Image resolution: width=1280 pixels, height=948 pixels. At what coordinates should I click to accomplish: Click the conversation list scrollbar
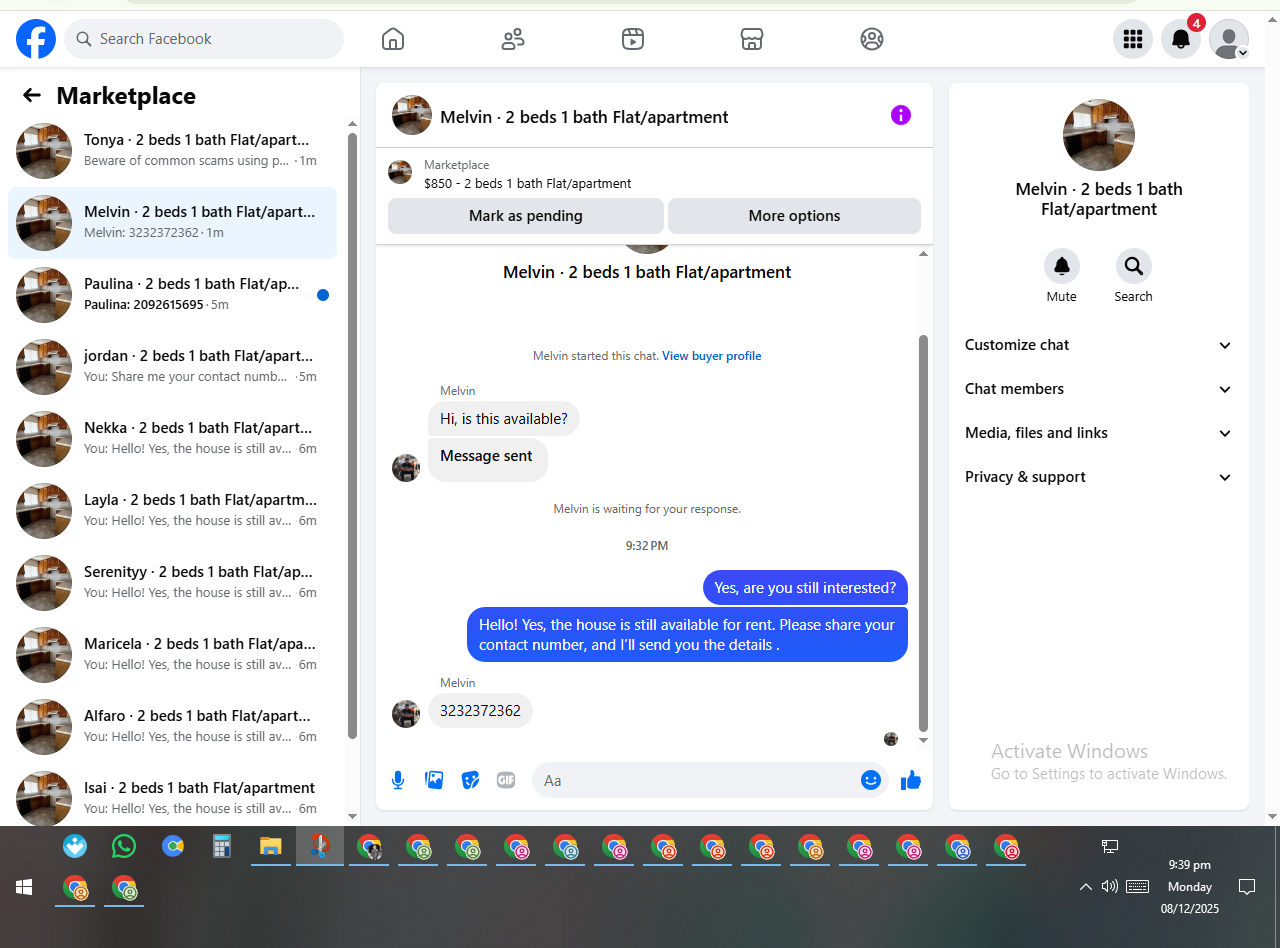click(x=352, y=435)
